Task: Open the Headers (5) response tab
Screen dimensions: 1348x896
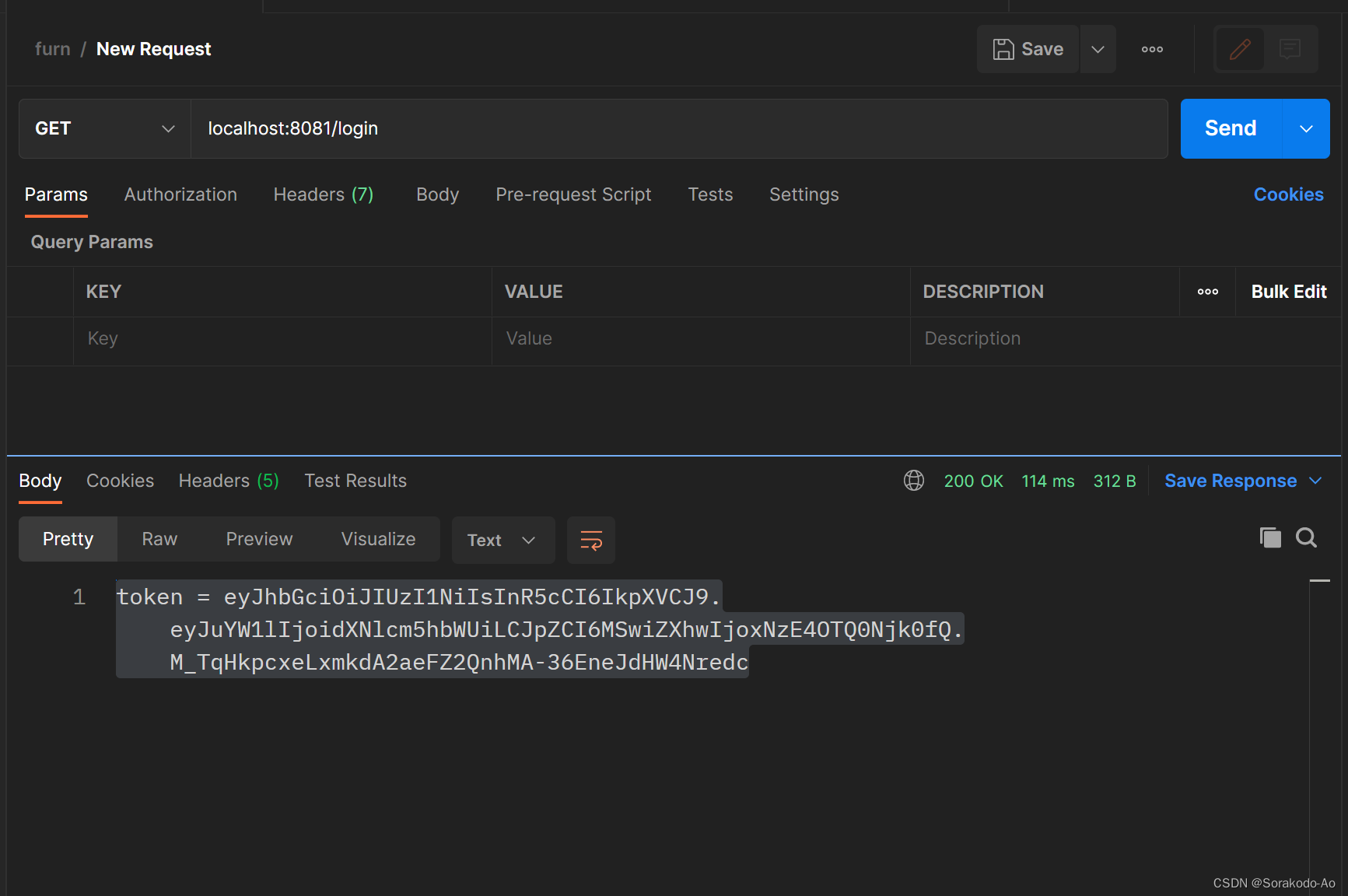Action: point(228,481)
